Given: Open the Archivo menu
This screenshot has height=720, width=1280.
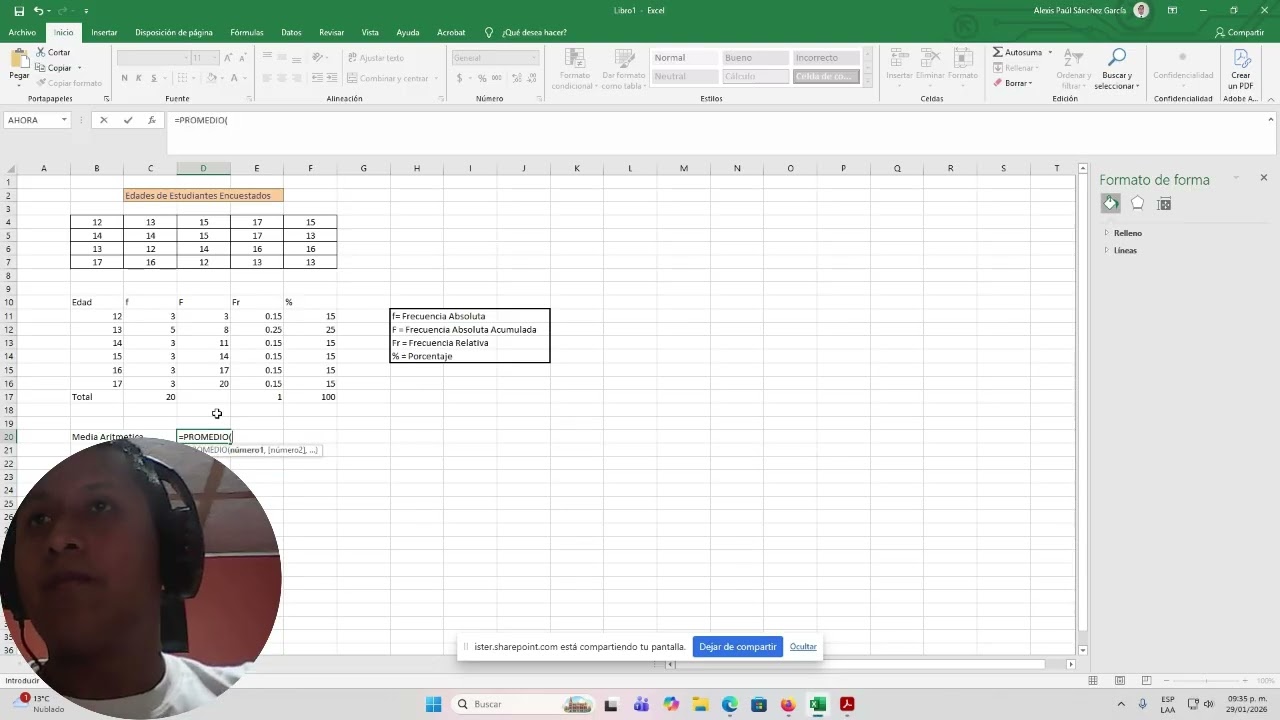Looking at the screenshot, I should (x=22, y=32).
